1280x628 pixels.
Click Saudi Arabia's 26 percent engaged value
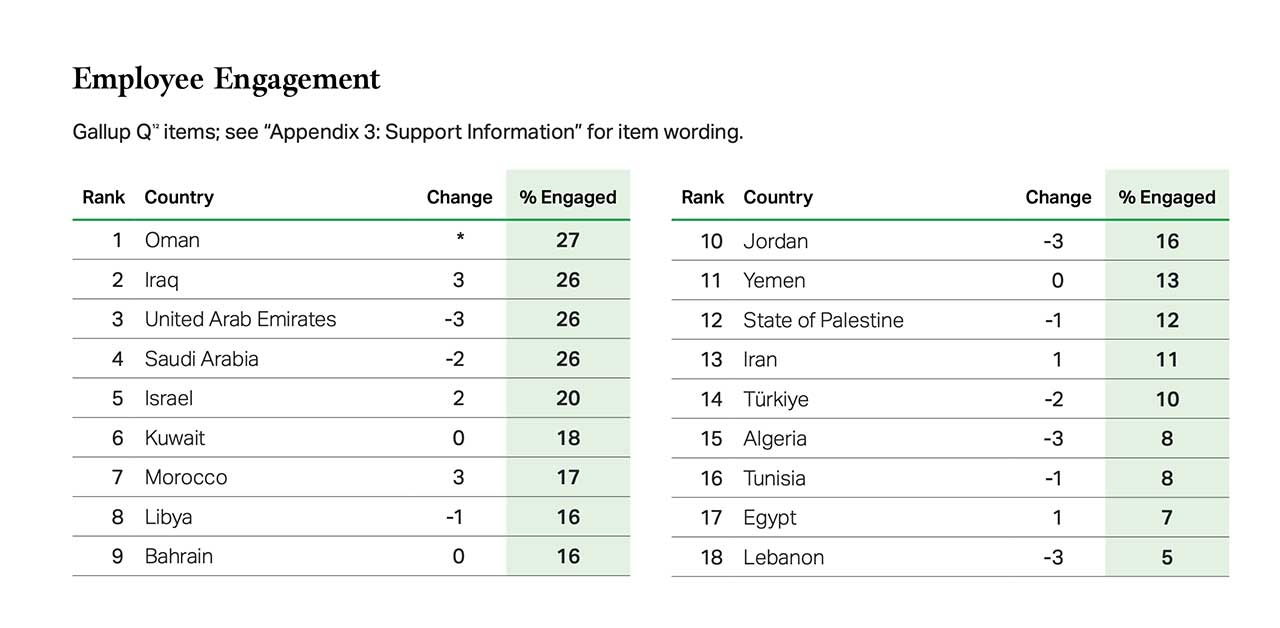tap(568, 358)
